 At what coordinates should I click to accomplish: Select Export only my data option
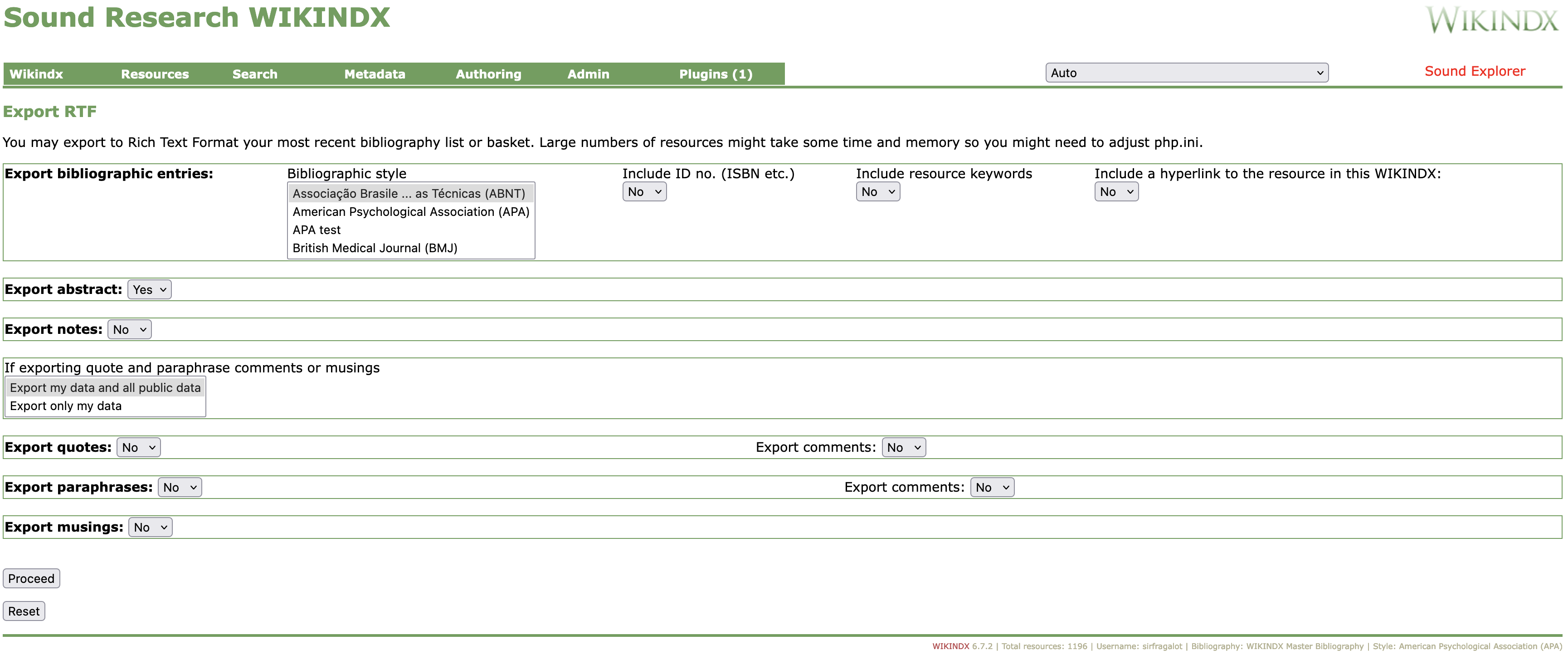pyautogui.click(x=66, y=406)
